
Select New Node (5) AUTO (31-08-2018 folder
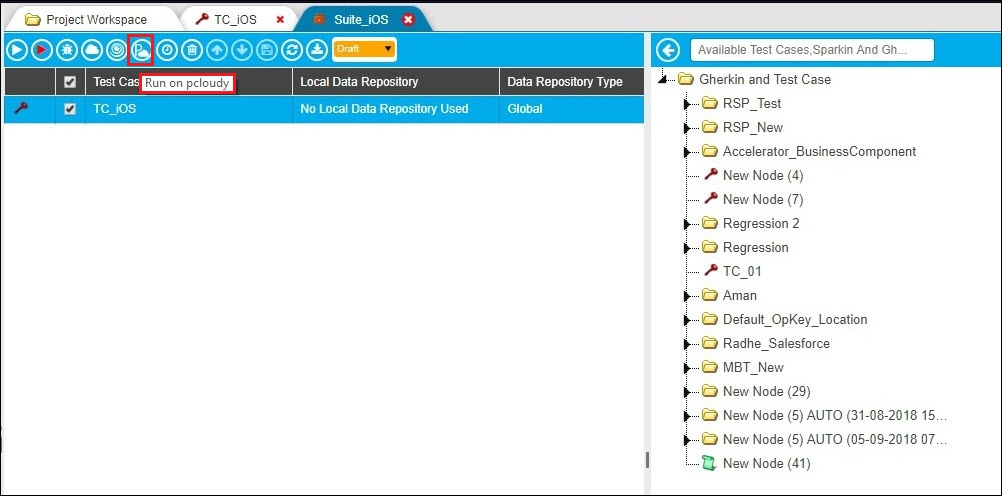coord(835,415)
